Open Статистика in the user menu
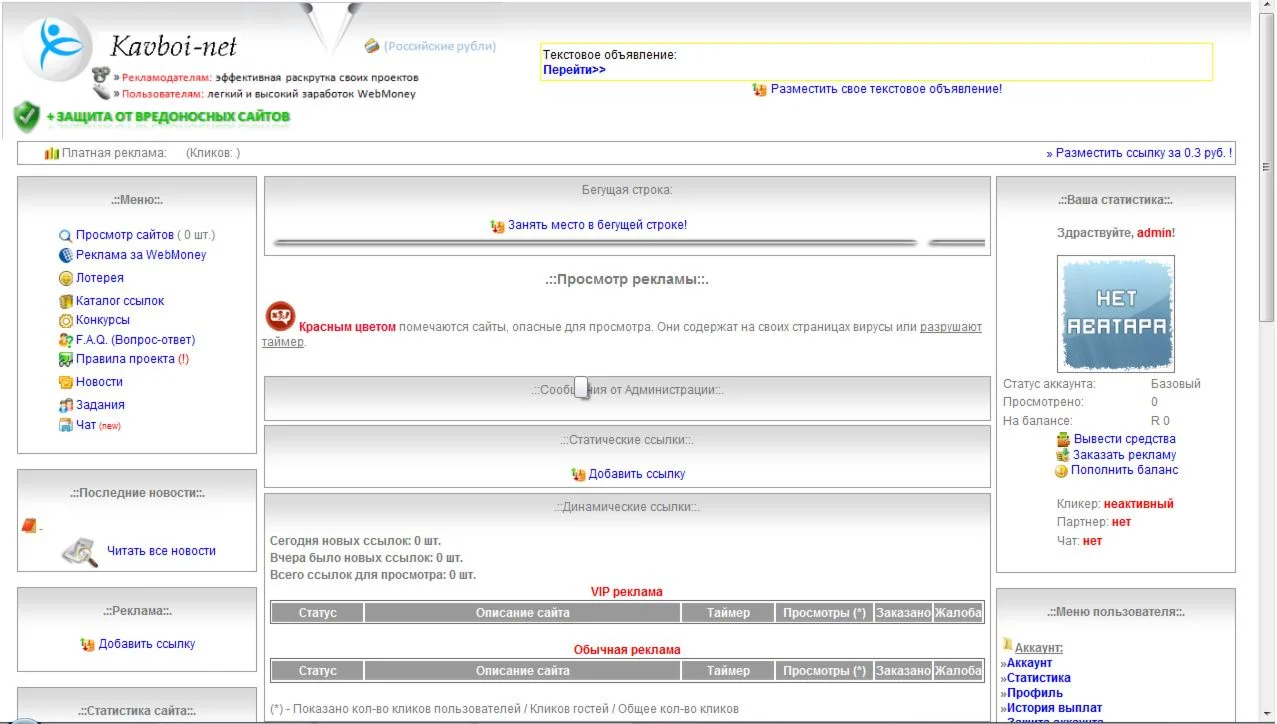1277x724 pixels. pos(1038,678)
